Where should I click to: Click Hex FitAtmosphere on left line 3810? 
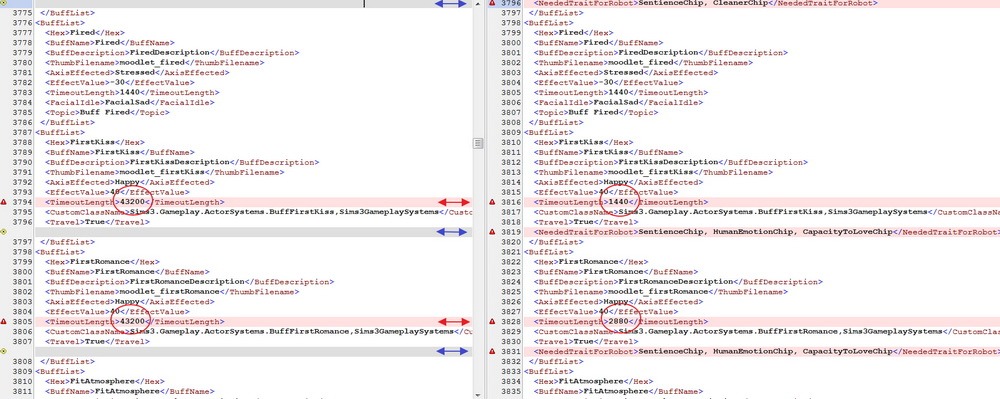coord(105,381)
